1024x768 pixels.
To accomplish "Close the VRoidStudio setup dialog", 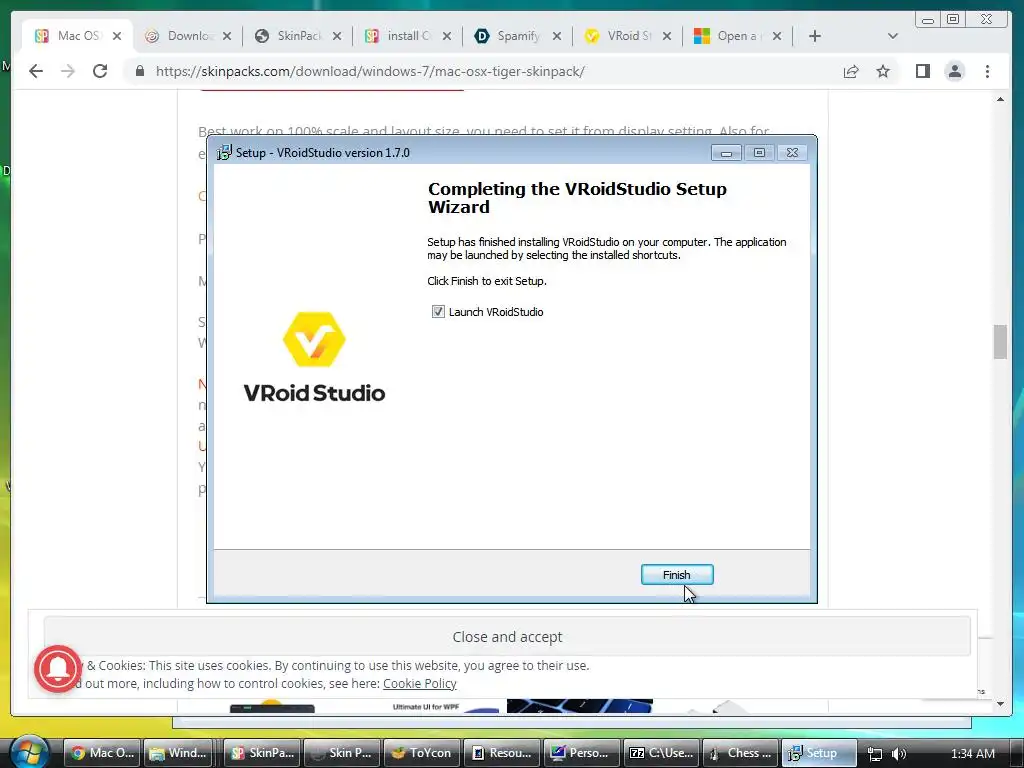I will coord(792,153).
